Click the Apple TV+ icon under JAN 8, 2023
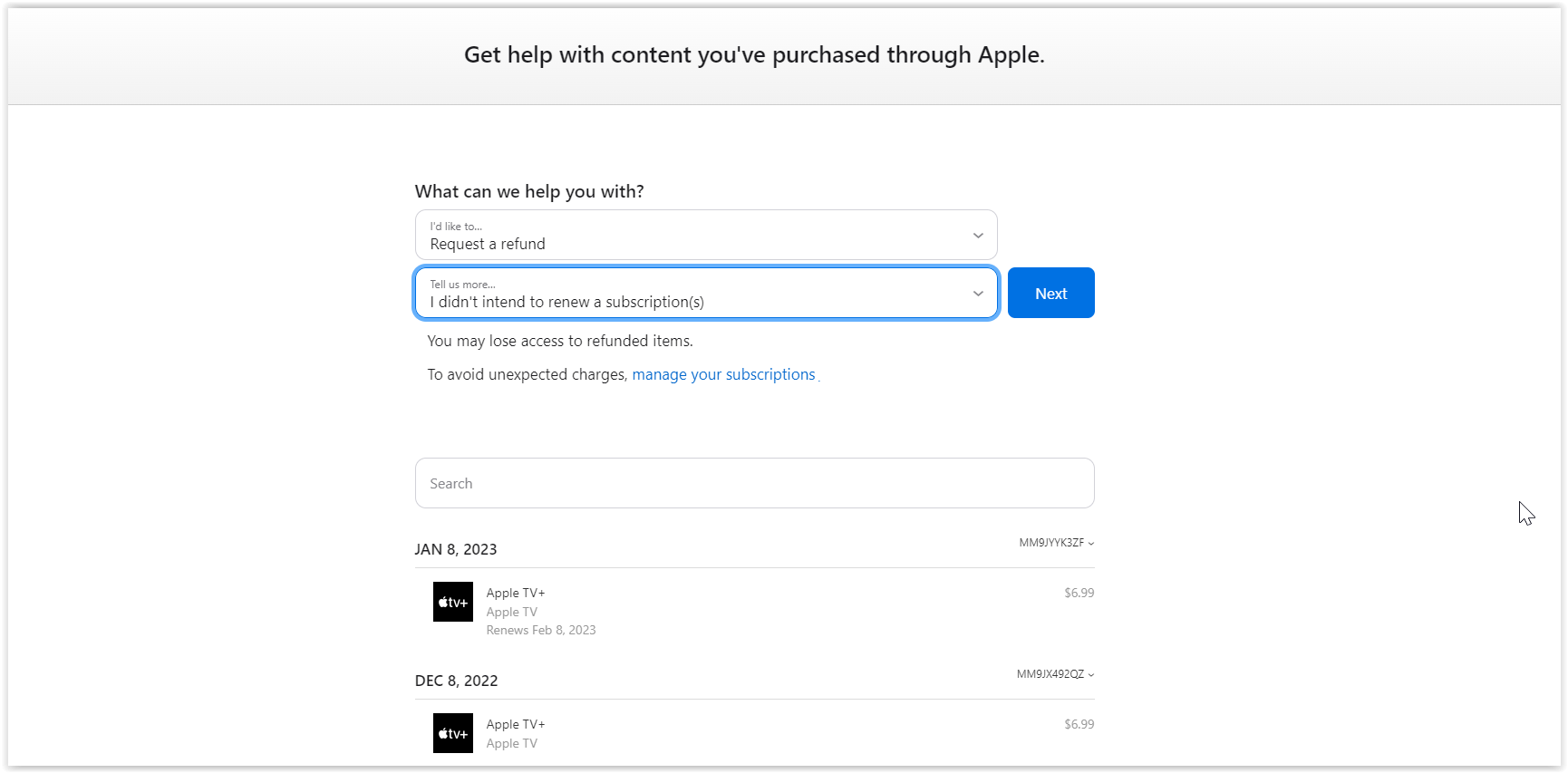The image size is (1568, 773). [452, 601]
